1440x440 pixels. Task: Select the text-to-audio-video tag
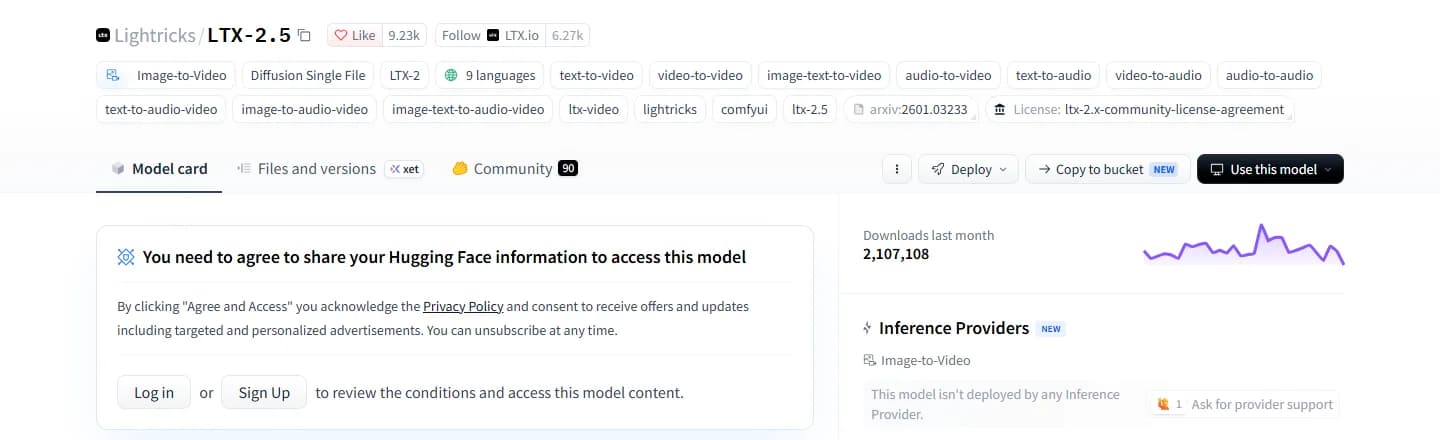tap(161, 110)
